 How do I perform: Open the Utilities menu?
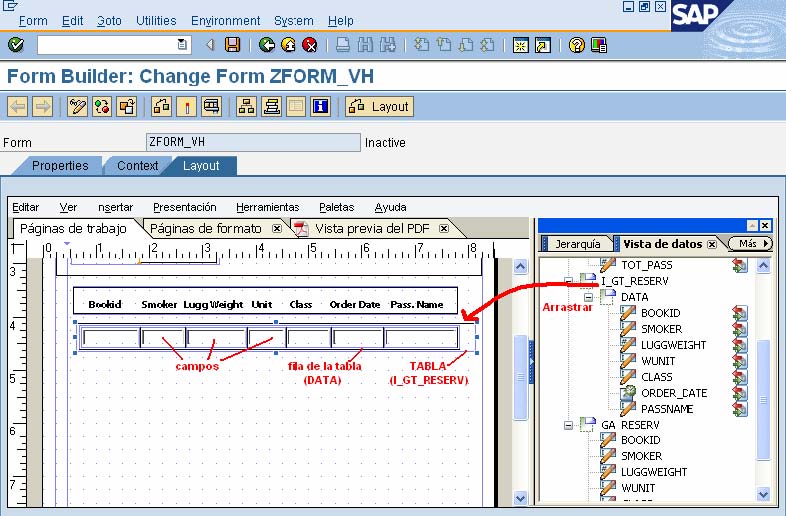(156, 21)
